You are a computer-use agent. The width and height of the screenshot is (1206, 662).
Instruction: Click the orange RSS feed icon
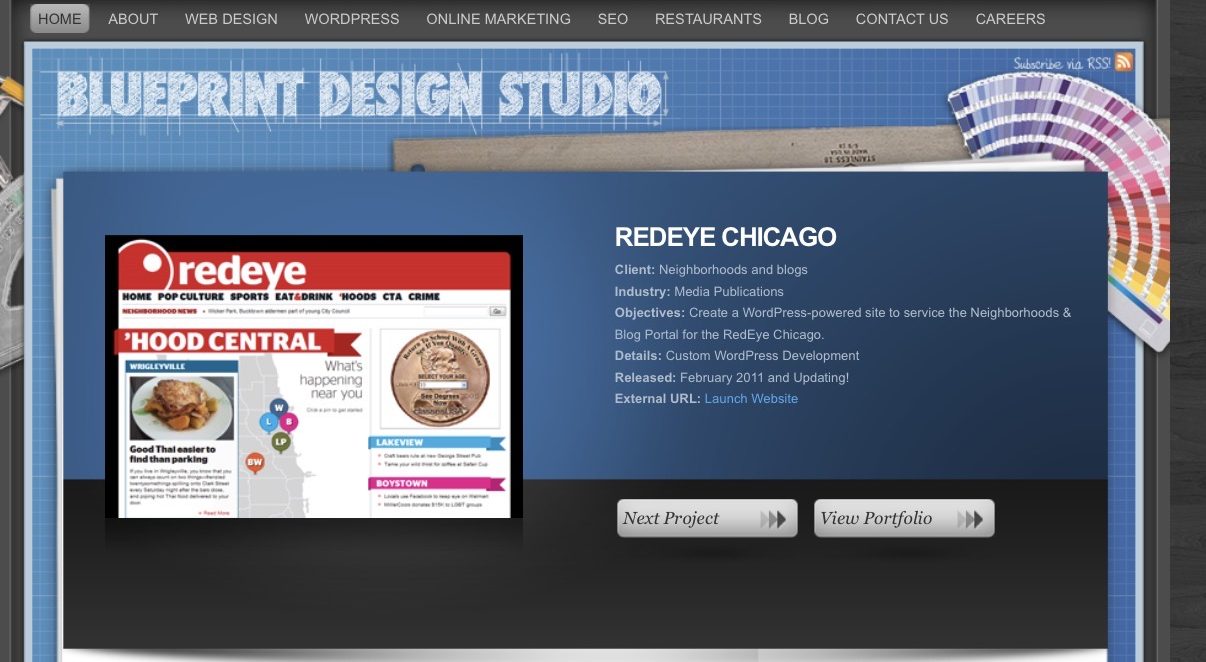[1124, 62]
